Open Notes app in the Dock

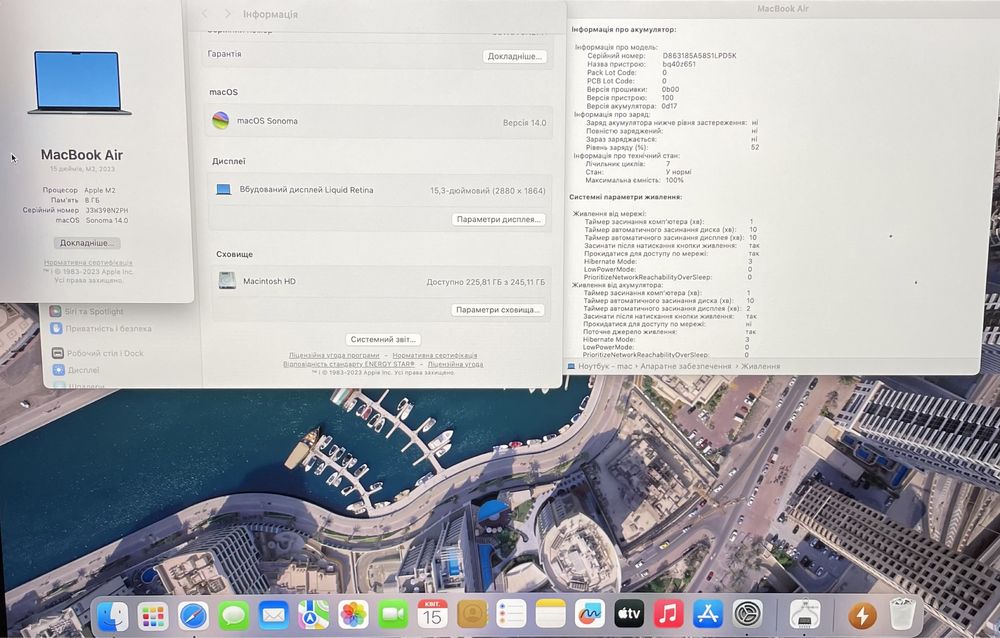[x=550, y=614]
